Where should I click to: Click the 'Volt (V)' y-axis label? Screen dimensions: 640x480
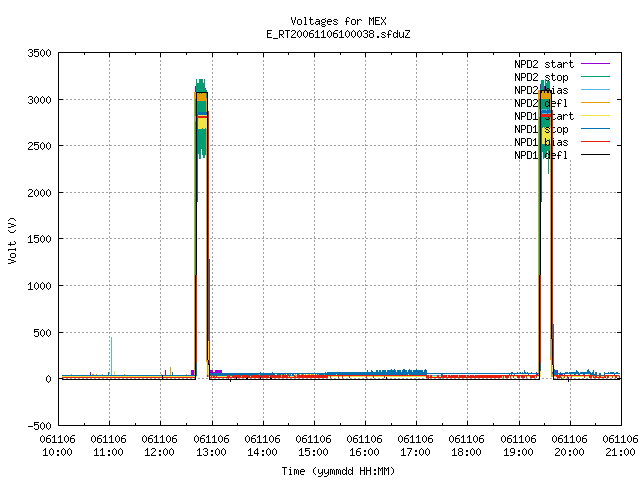[12, 240]
